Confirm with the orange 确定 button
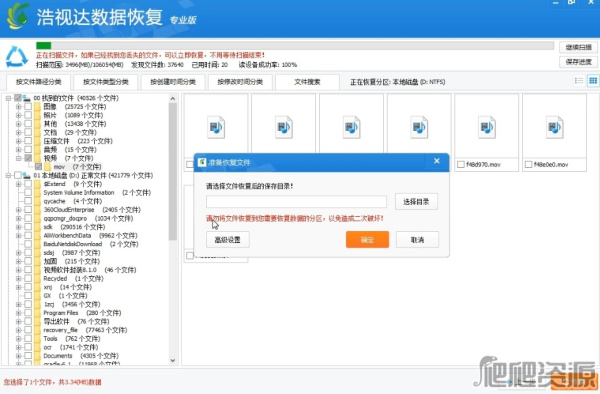Image resolution: width=600 pixels, height=394 pixels. 367,239
